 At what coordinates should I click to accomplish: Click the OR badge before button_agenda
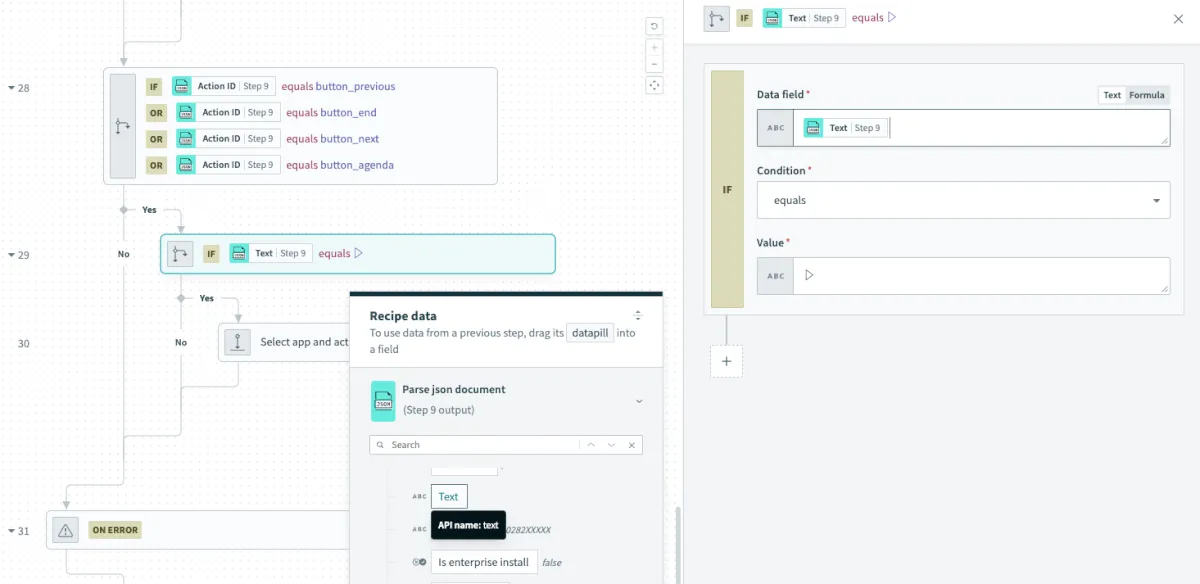156,165
